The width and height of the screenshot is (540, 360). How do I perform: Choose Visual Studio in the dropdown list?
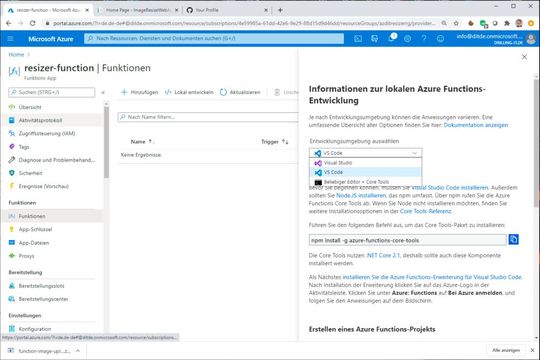[365, 163]
